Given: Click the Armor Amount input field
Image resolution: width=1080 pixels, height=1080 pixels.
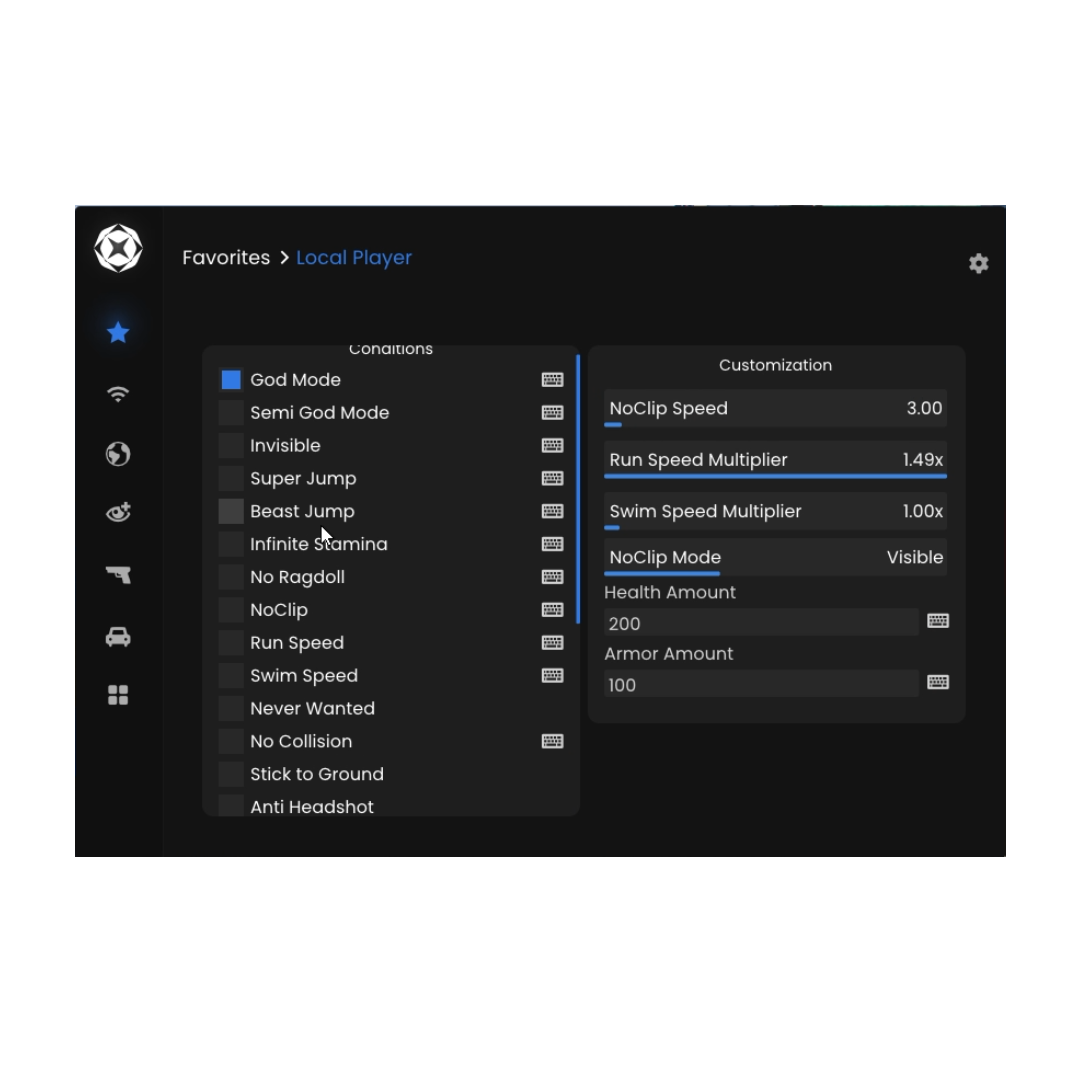Looking at the screenshot, I should (x=761, y=685).
